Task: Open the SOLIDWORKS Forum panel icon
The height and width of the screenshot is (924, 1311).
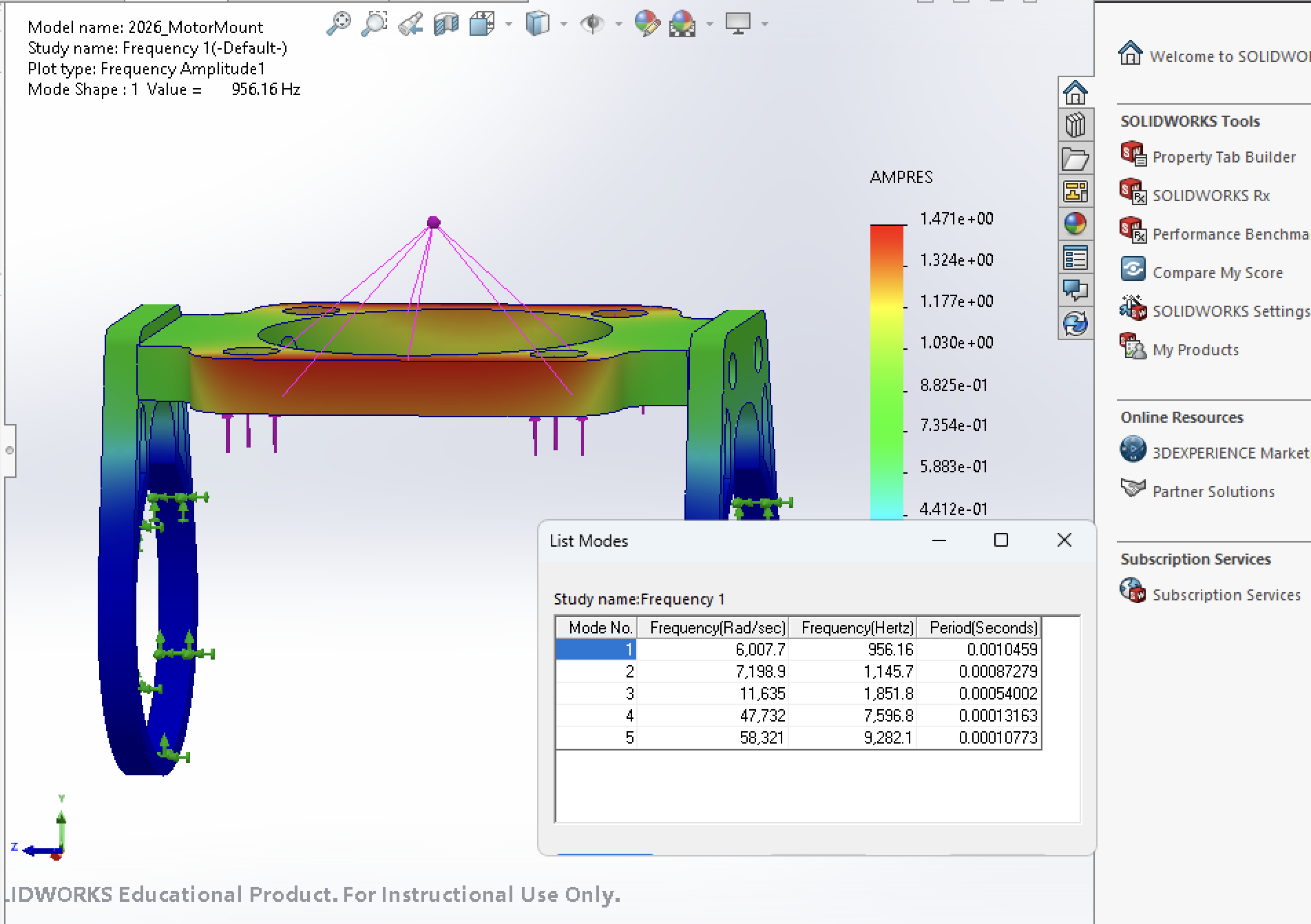Action: click(x=1076, y=291)
